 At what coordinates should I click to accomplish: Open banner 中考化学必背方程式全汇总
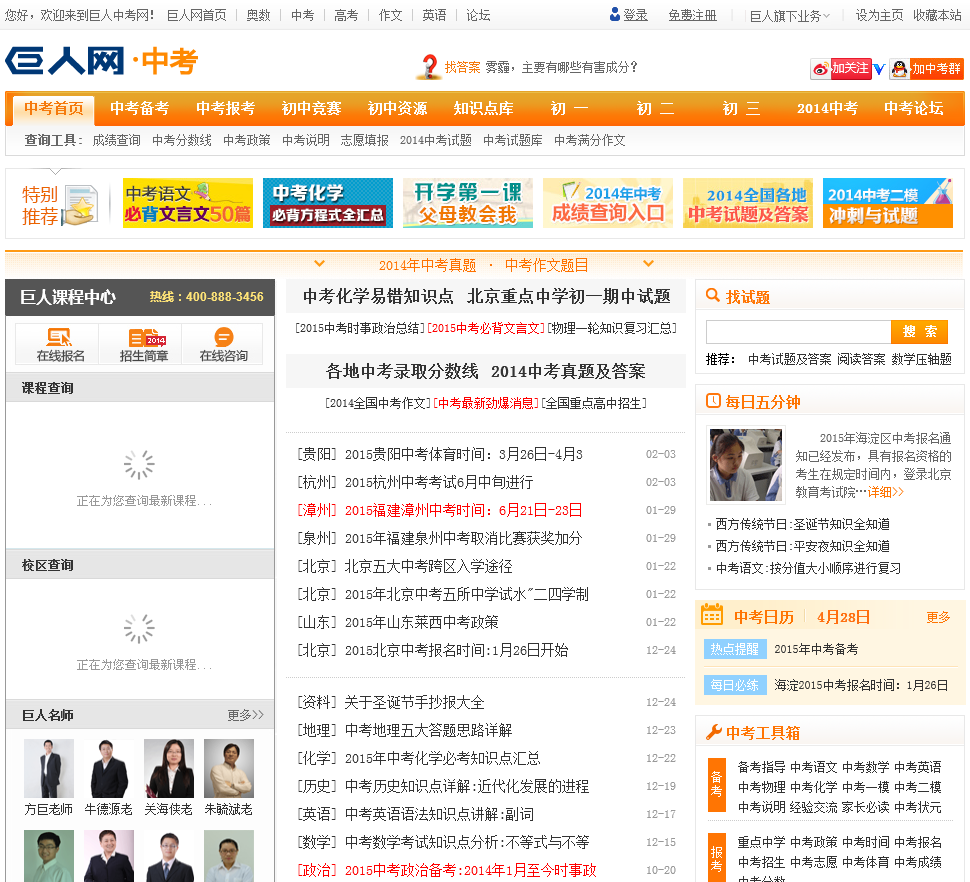pyautogui.click(x=328, y=203)
